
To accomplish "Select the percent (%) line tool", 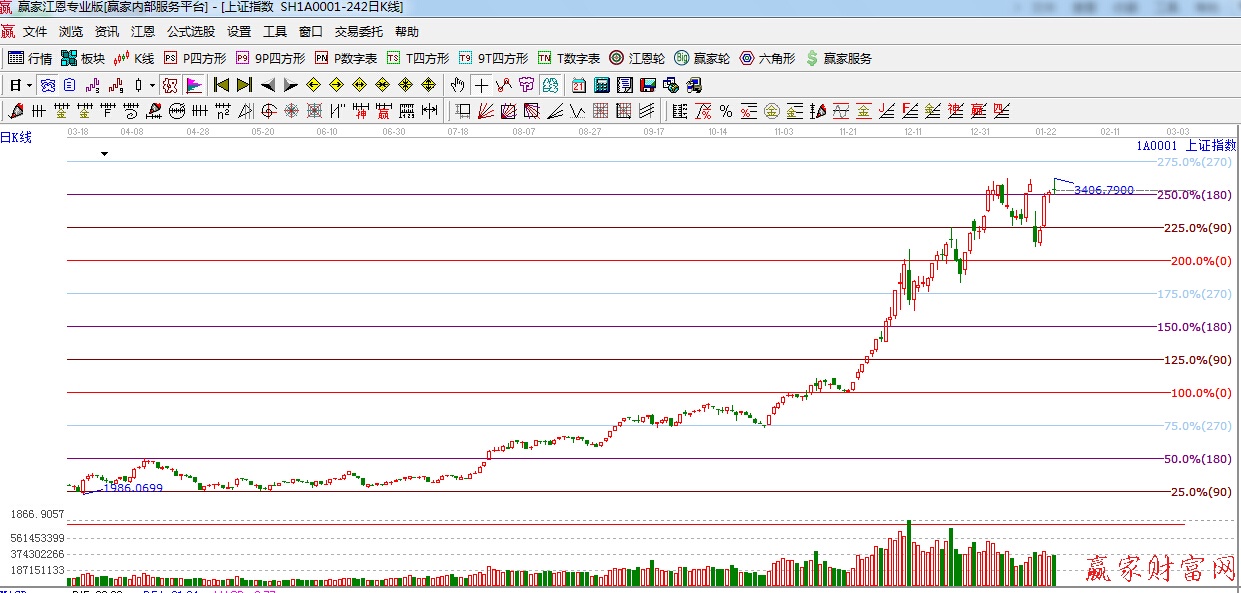I will tap(726, 110).
